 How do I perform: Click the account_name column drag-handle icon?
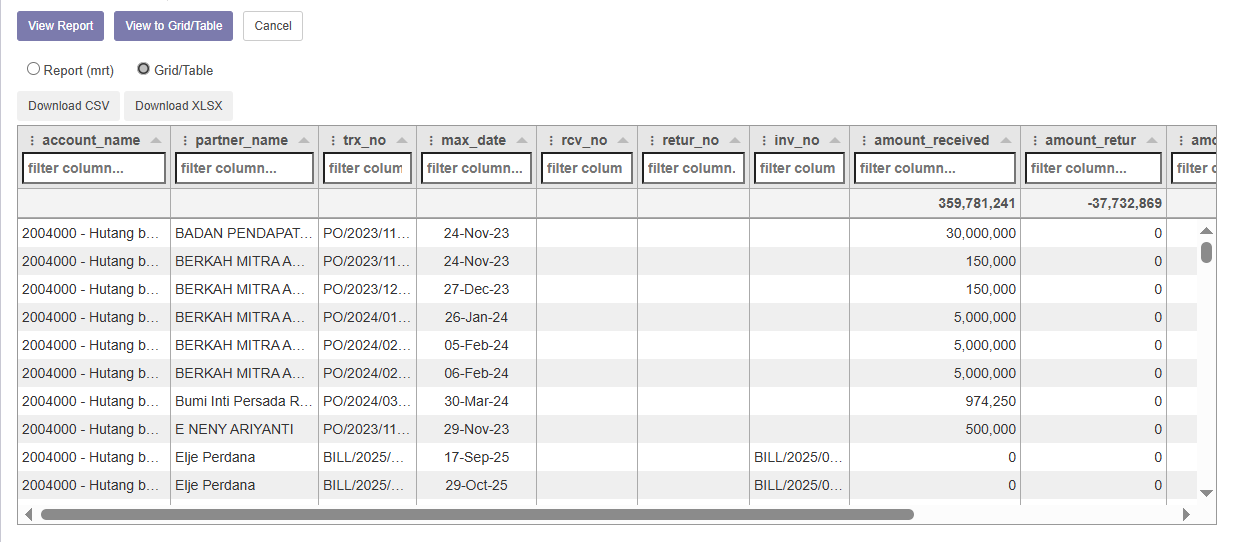point(32,141)
